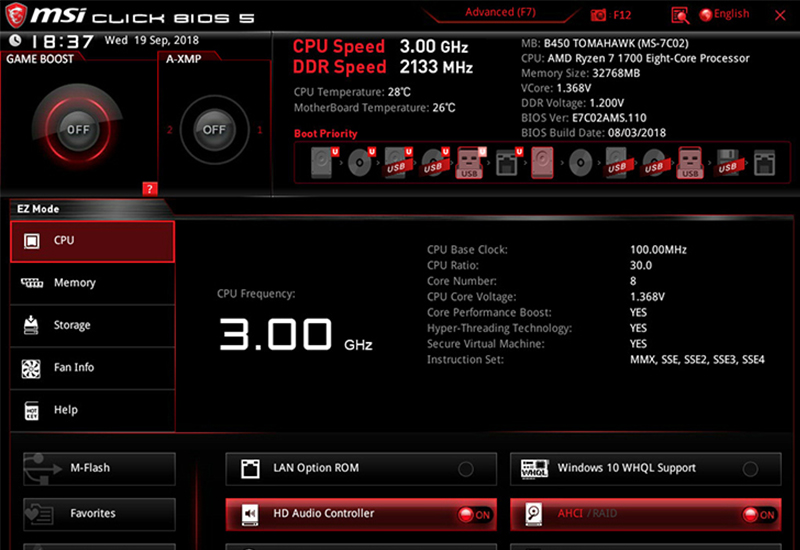Viewport: 800px width, 550px height.
Task: Toggle the LAN Option ROM switch
Action: [x=466, y=468]
